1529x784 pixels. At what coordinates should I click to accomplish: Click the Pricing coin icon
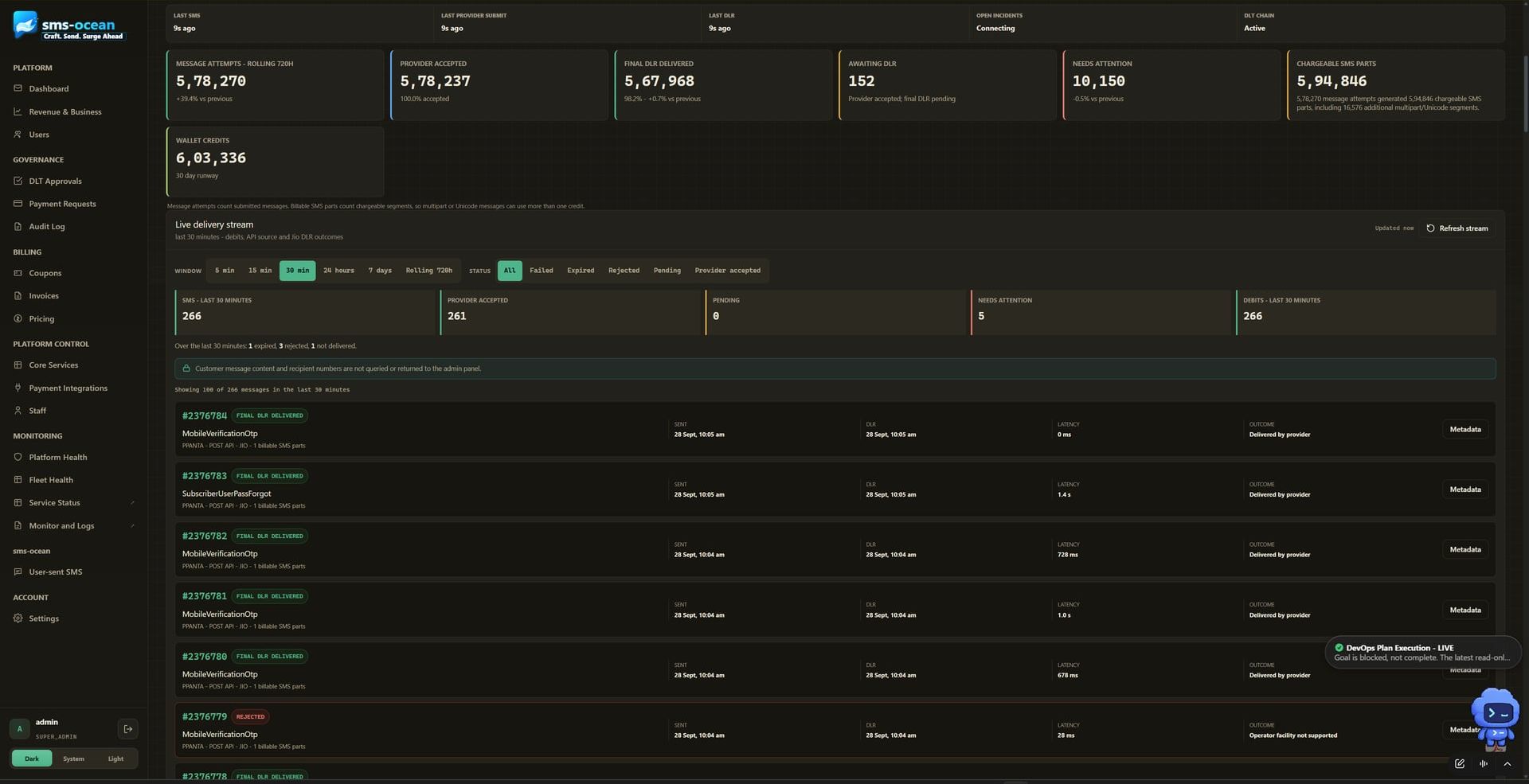tap(18, 318)
